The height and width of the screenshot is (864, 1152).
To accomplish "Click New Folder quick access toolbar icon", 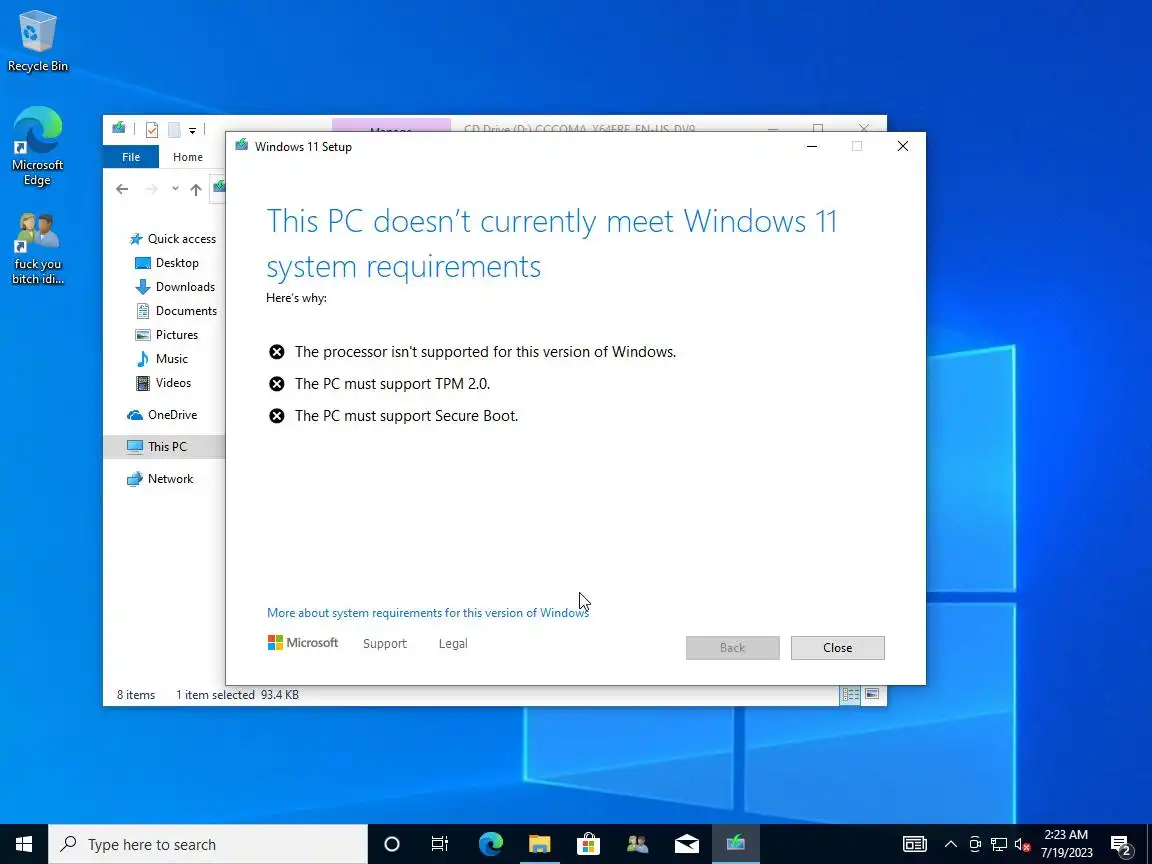I will [x=173, y=130].
